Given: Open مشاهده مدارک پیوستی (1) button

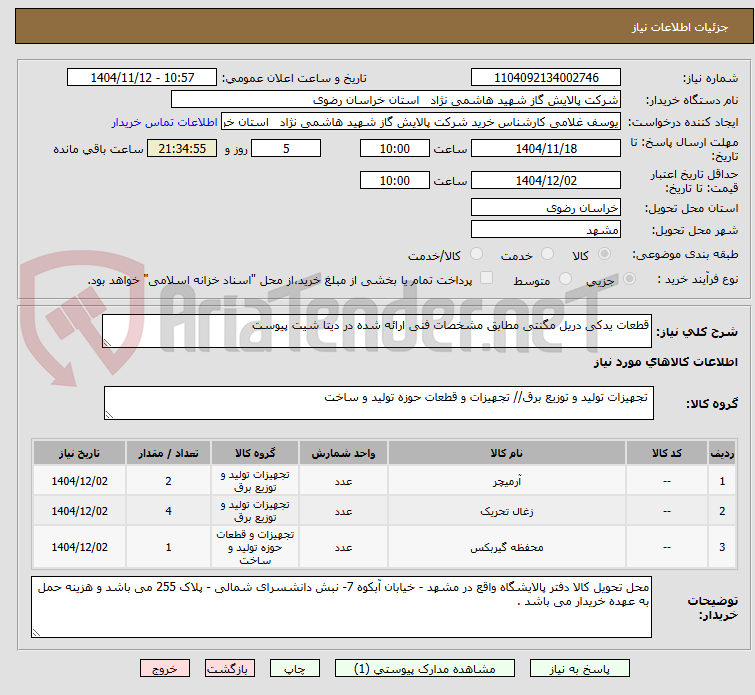Looking at the screenshot, I should click(425, 669).
